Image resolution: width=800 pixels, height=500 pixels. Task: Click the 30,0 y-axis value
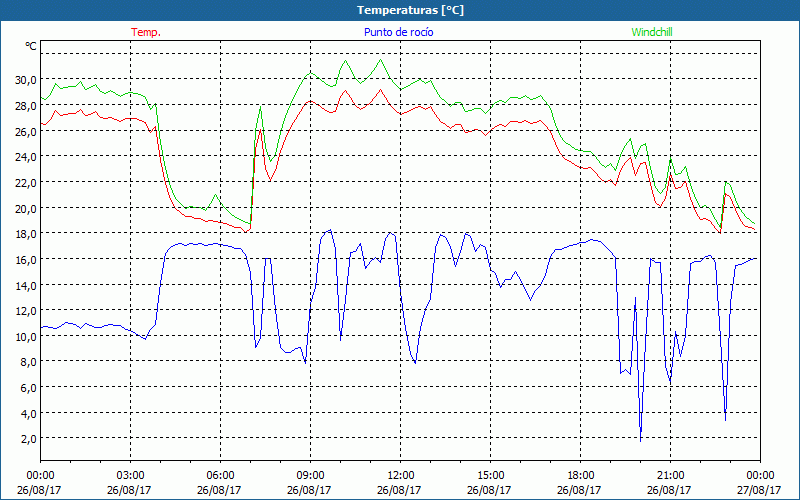click(27, 80)
